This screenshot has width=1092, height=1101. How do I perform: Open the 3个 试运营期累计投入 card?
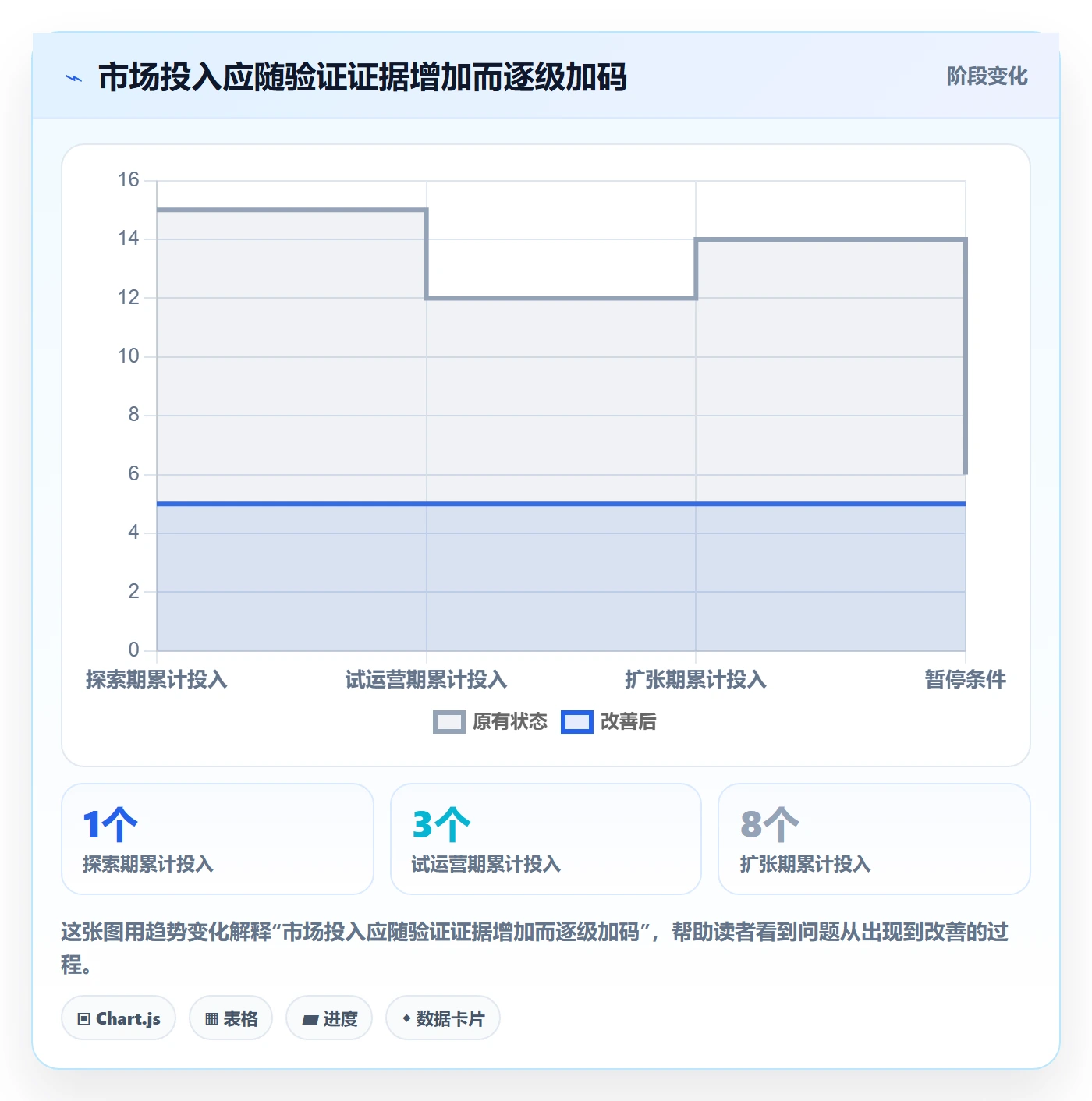546,839
